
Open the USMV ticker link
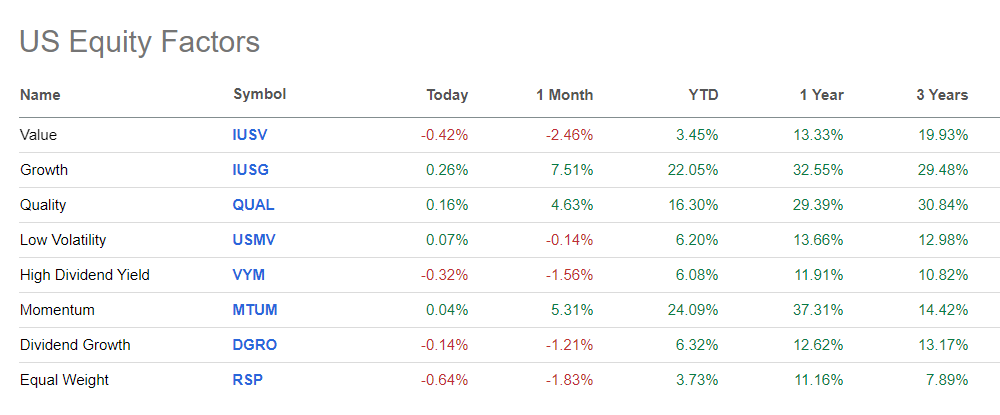pos(254,240)
